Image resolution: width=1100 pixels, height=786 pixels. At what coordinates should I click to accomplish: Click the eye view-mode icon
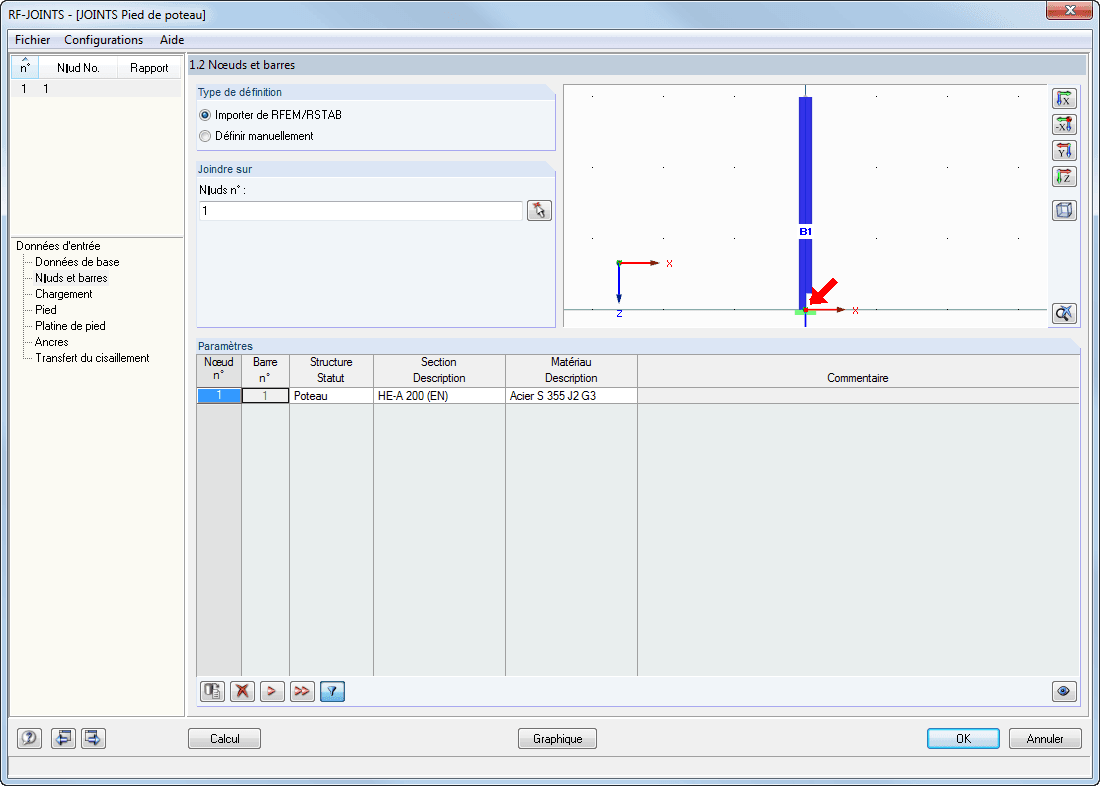point(1064,692)
